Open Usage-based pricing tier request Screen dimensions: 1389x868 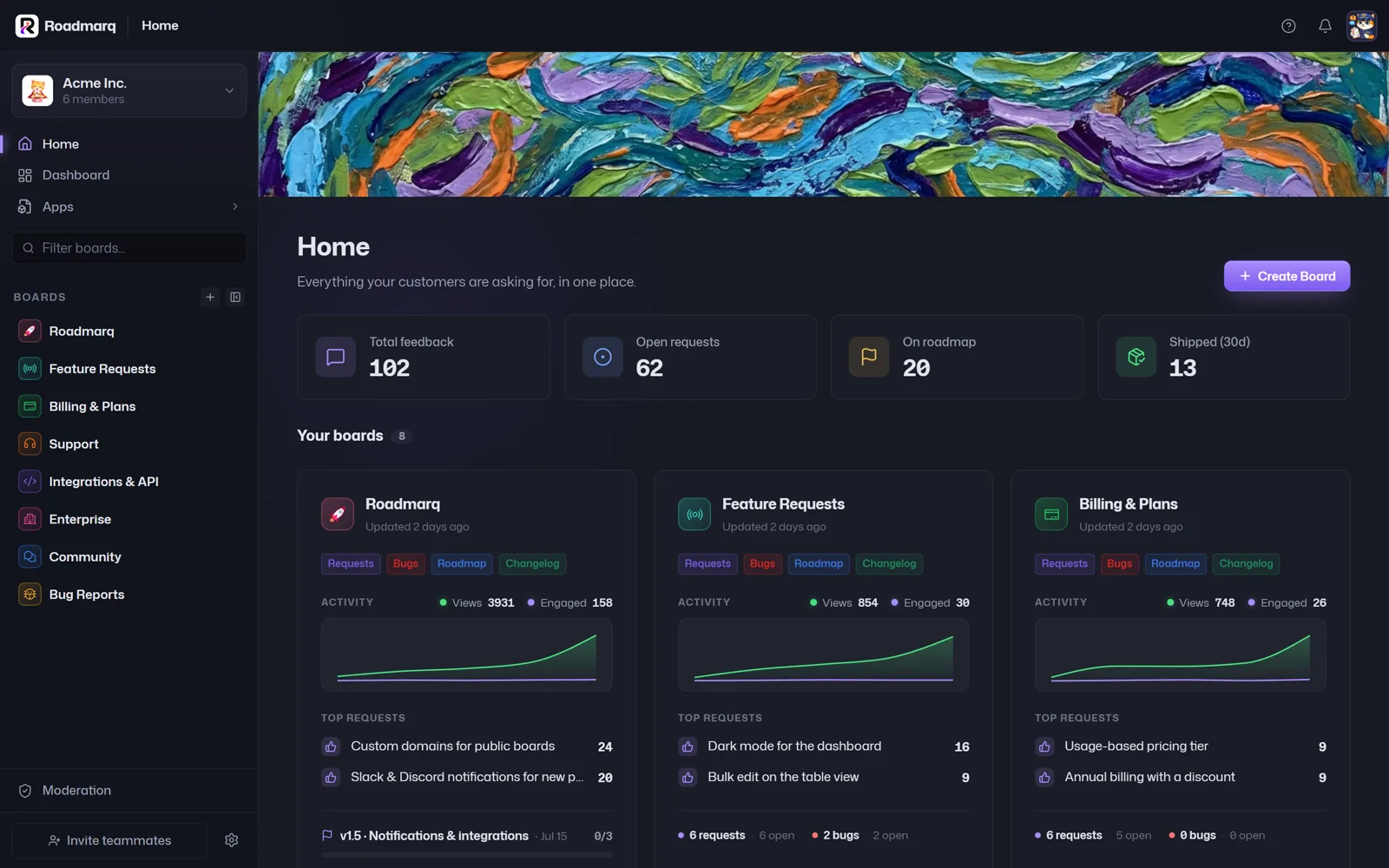point(1136,746)
